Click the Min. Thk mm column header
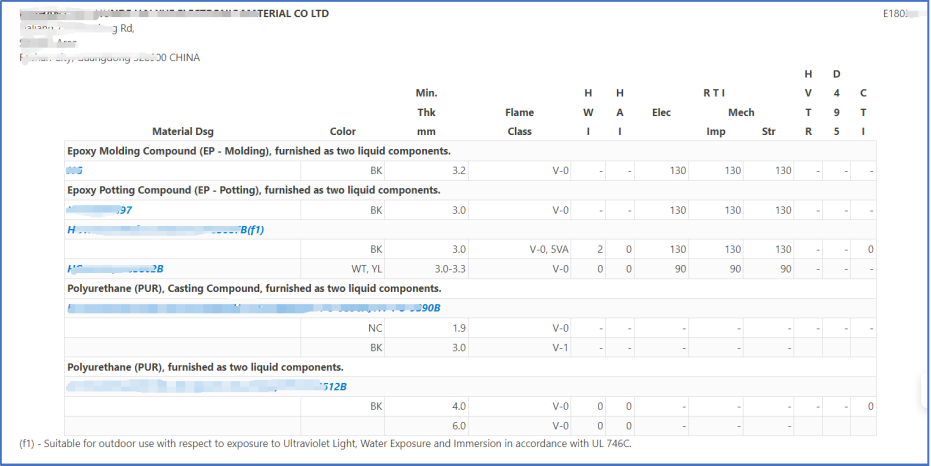Viewport: 931px width, 466px height. (x=426, y=113)
